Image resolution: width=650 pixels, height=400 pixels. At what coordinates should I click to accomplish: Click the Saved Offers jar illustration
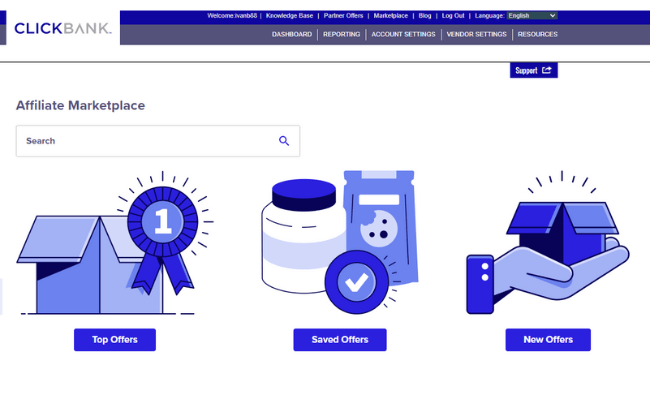point(340,242)
